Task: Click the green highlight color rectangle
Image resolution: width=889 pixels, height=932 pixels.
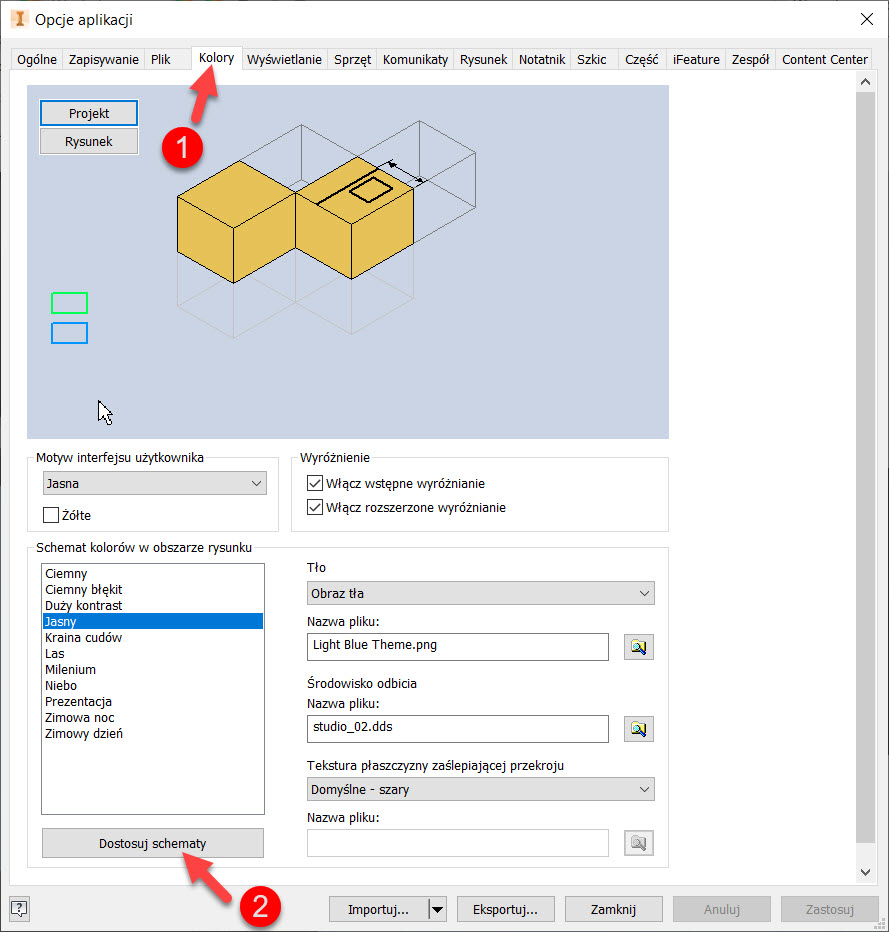Action: 69,303
